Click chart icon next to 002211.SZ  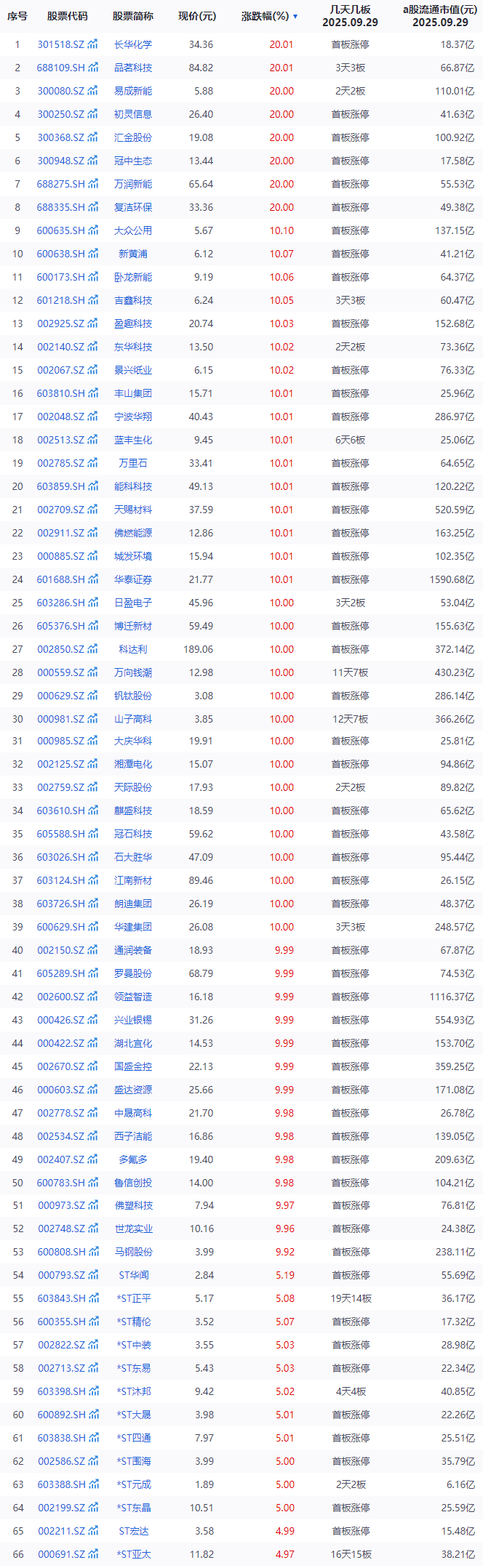tap(94, 1531)
